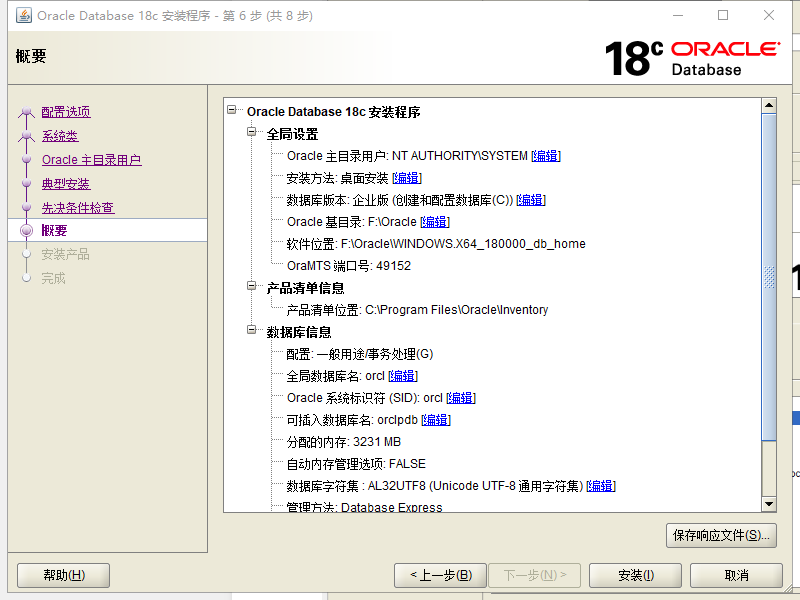Close the Oracle installer window
Image resolution: width=800 pixels, height=600 pixels.
[x=769, y=15]
